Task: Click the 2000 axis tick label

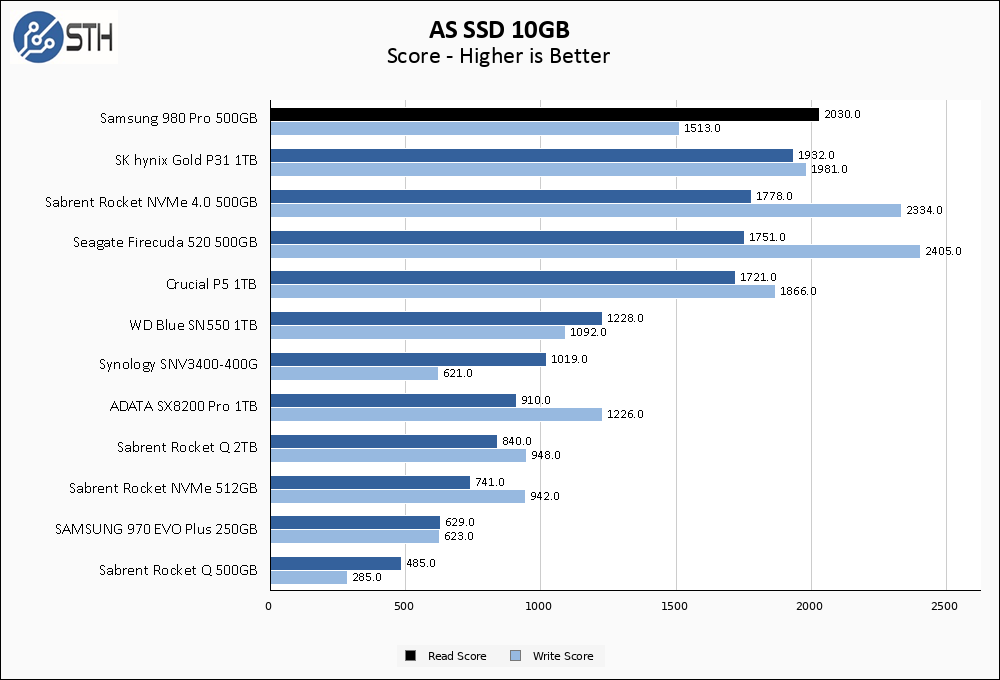Action: (x=809, y=606)
